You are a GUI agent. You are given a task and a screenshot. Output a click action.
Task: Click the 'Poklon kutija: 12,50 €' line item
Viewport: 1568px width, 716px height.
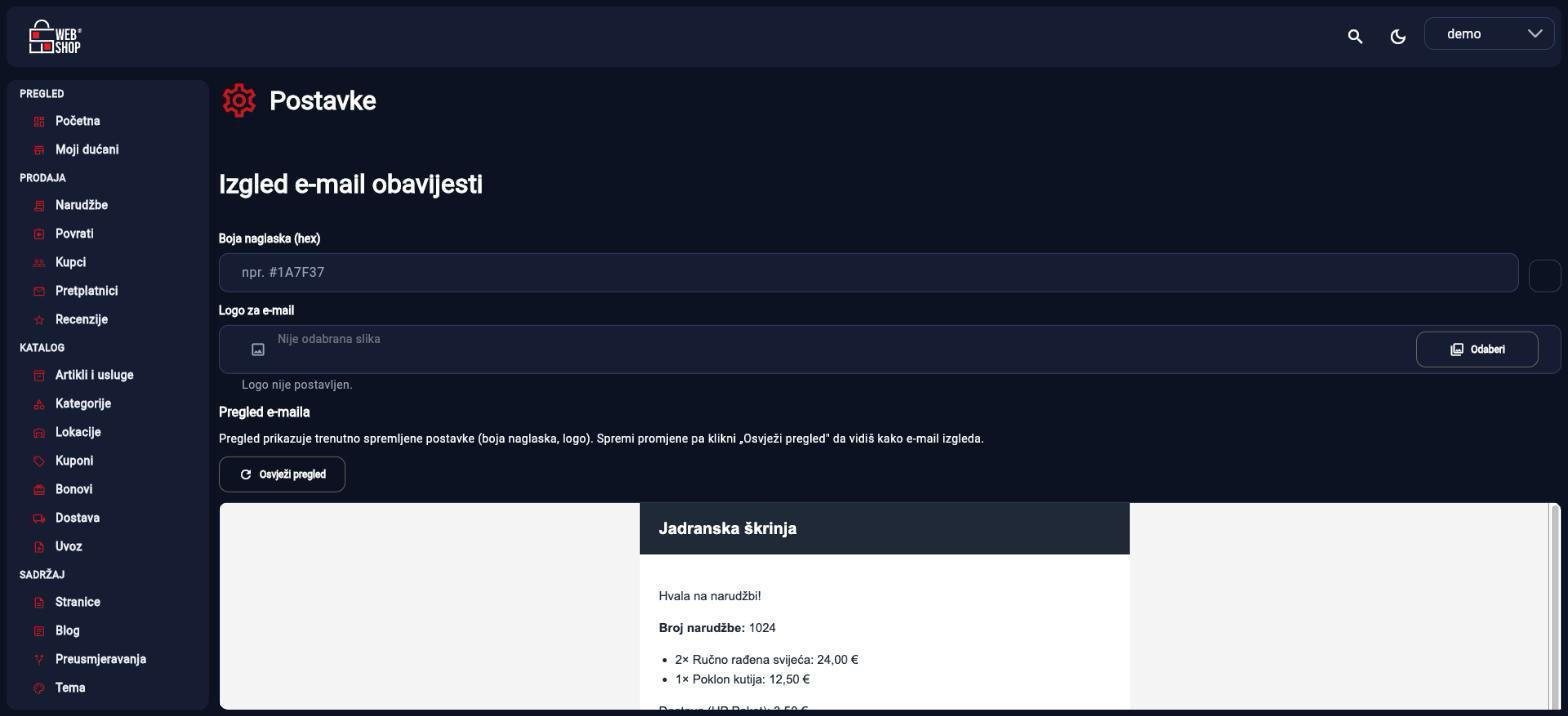click(742, 680)
